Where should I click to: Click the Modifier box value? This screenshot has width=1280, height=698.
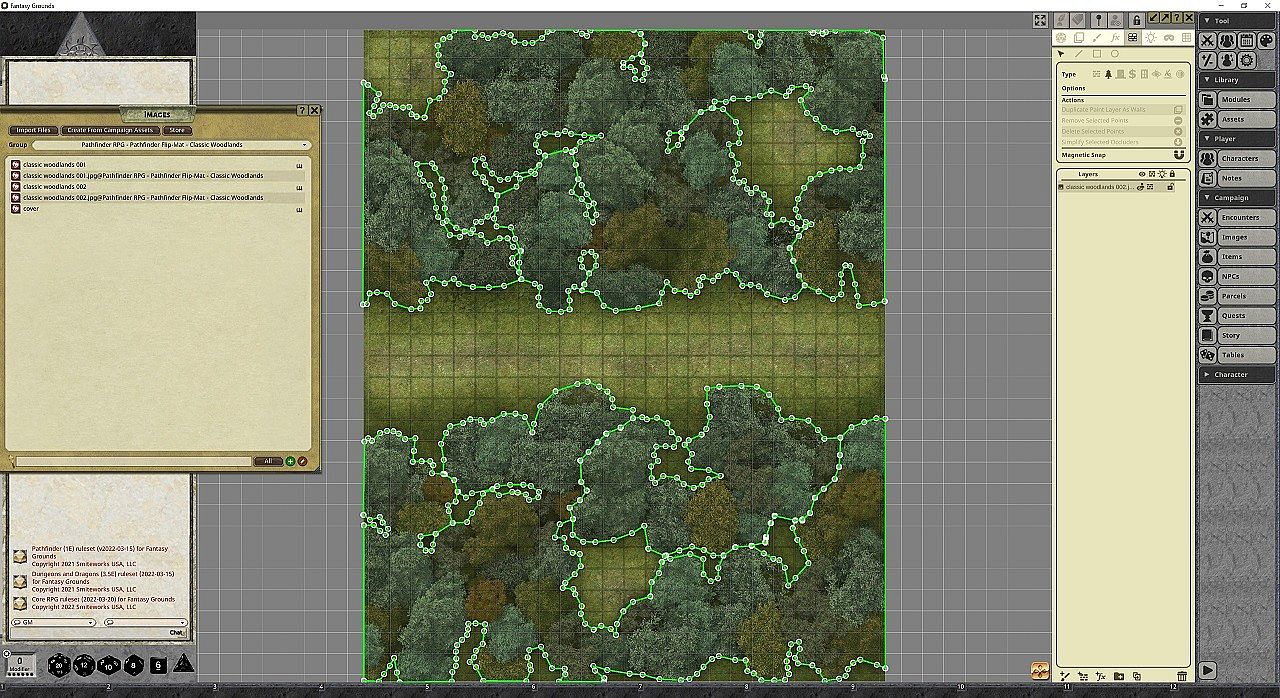(x=22, y=663)
